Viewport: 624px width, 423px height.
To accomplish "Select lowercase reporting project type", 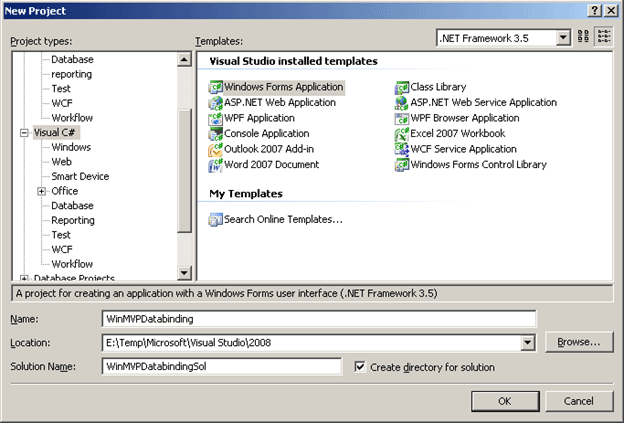I will tap(72, 74).
